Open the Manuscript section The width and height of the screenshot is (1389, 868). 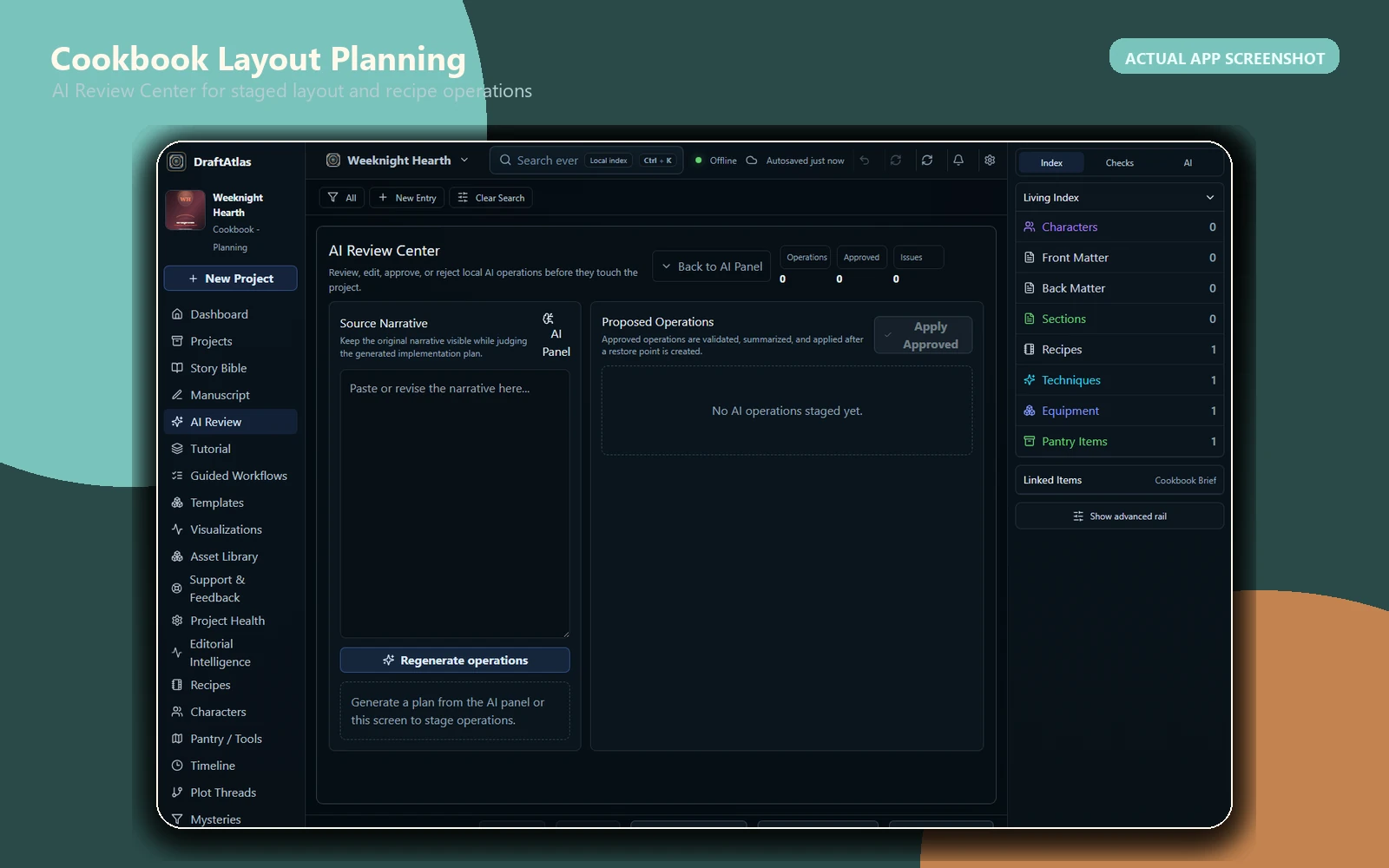230,395
